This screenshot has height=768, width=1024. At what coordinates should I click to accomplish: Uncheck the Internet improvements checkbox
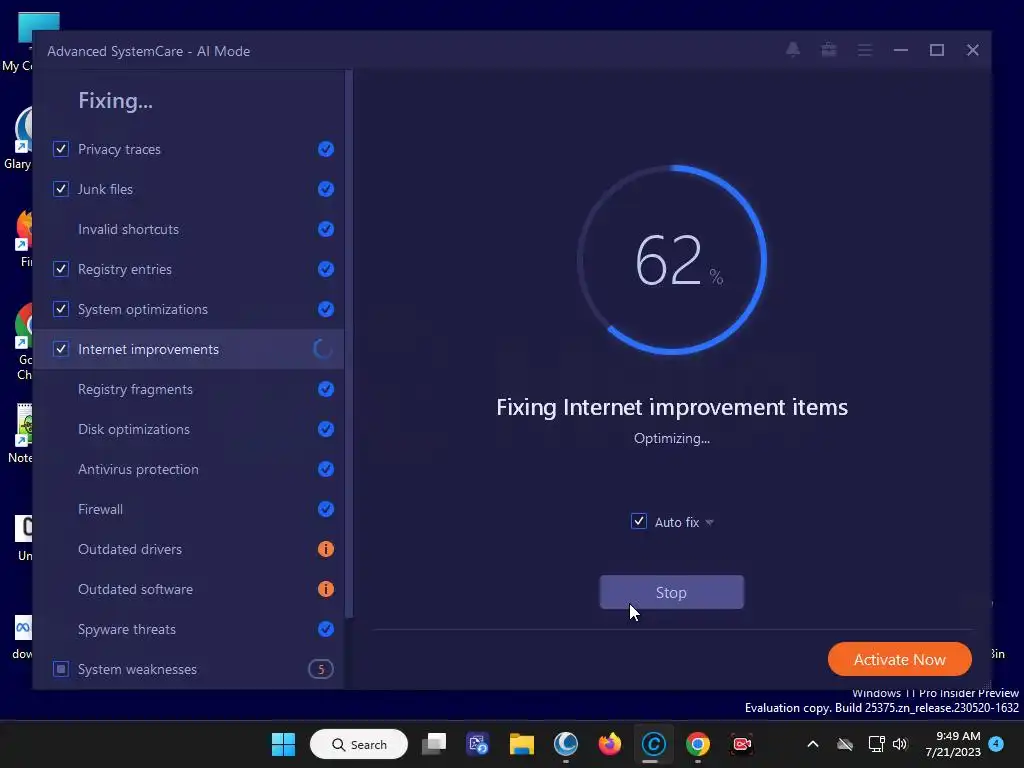pos(61,349)
